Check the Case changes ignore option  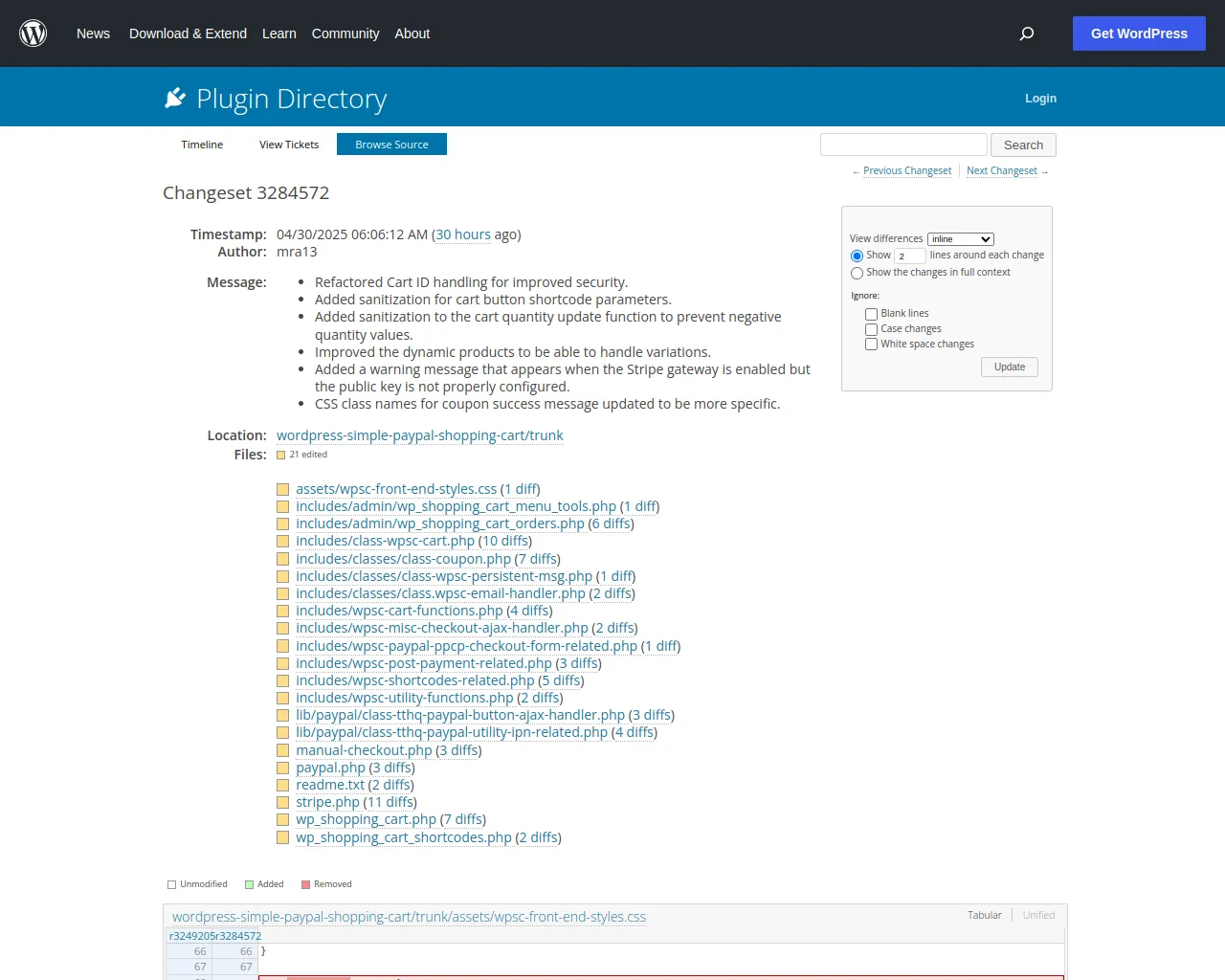[x=871, y=329]
